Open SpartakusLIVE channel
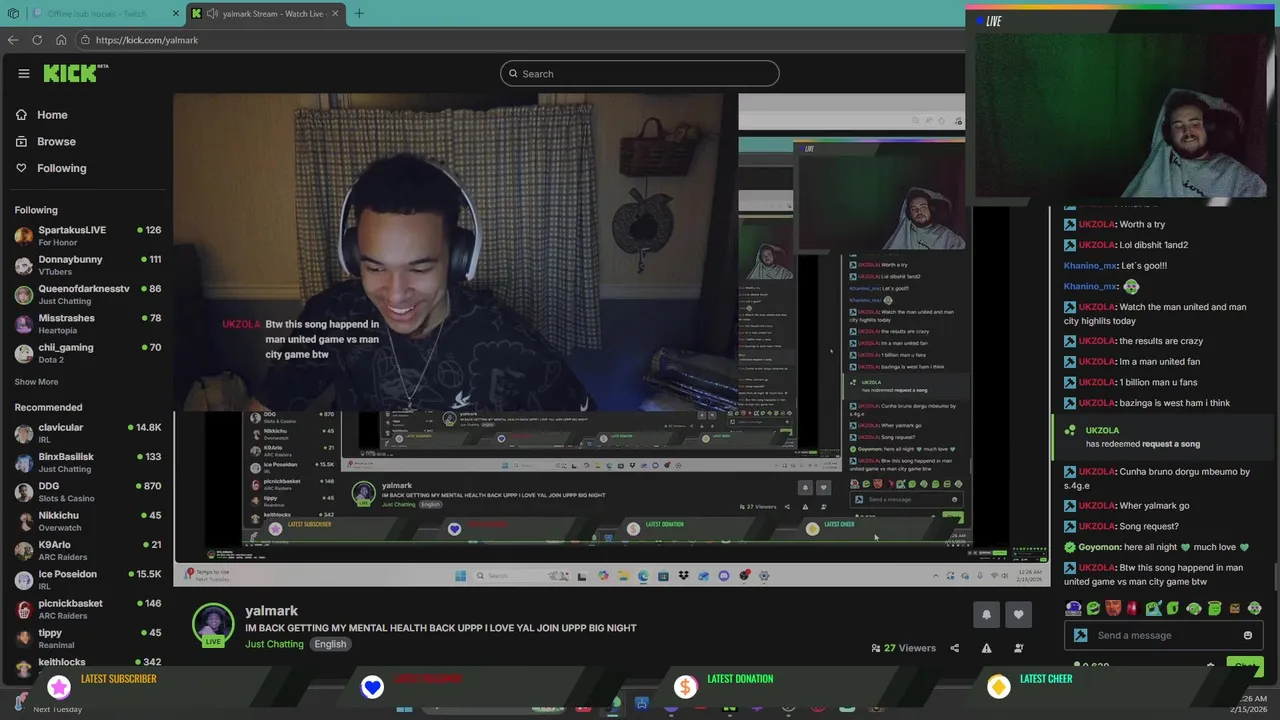Image resolution: width=1280 pixels, height=720 pixels. (x=88, y=235)
